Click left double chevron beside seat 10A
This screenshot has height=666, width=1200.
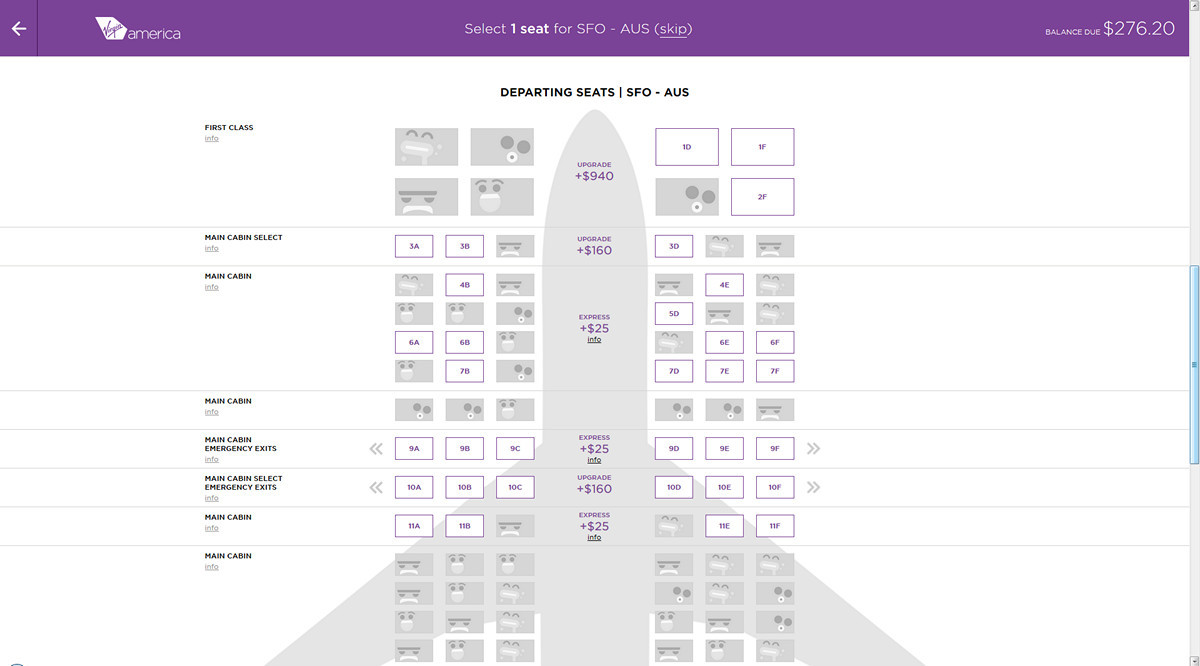(x=376, y=488)
